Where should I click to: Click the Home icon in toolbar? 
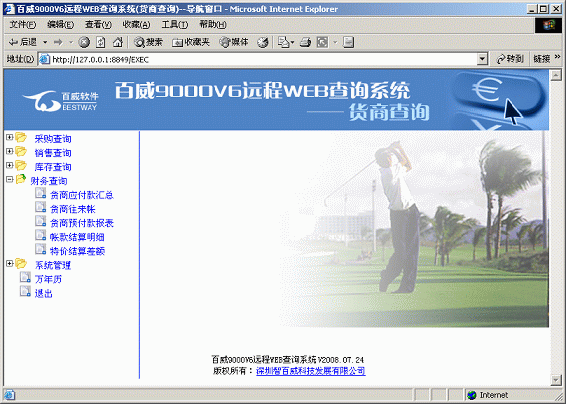[118, 42]
